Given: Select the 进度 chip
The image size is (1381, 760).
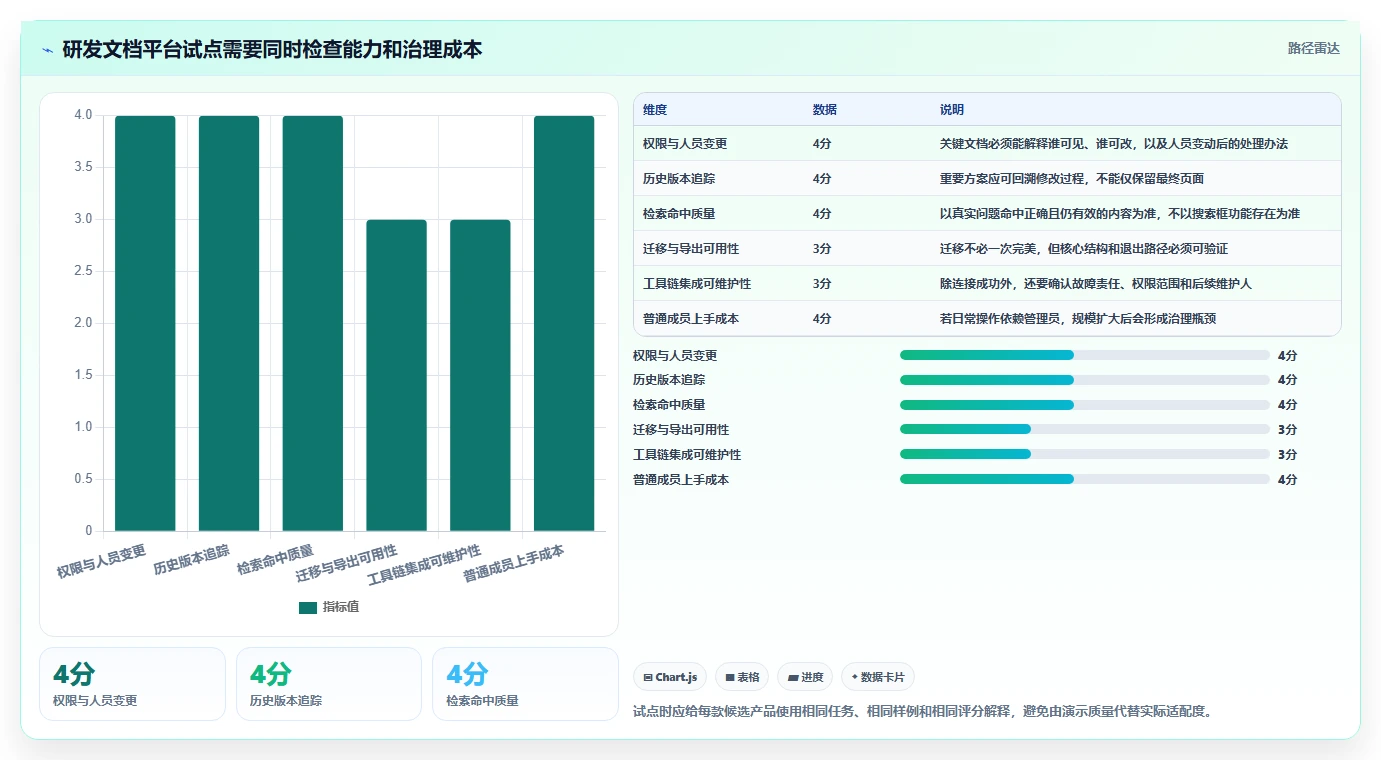Looking at the screenshot, I should (x=805, y=677).
